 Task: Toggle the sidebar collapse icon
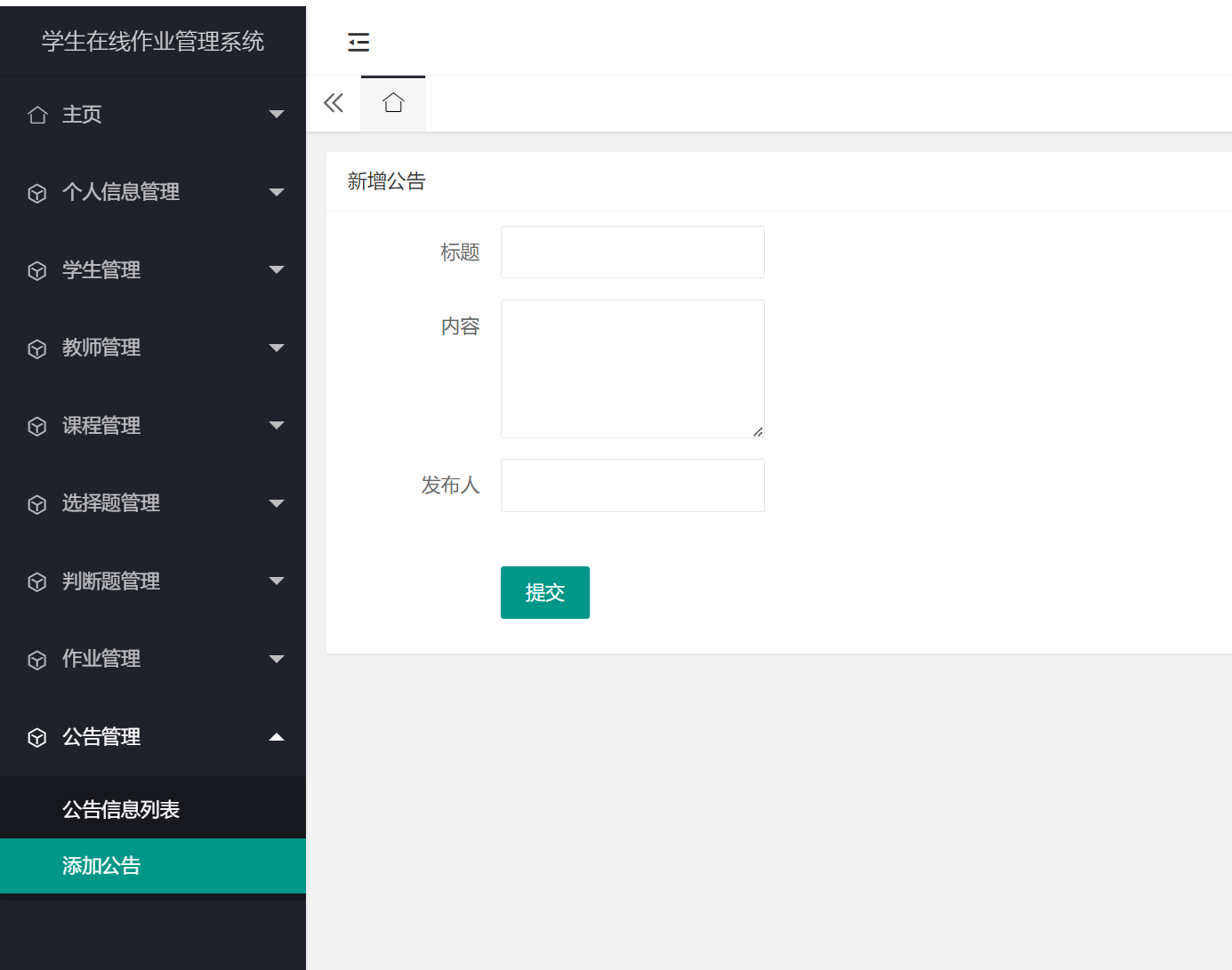pos(358,42)
